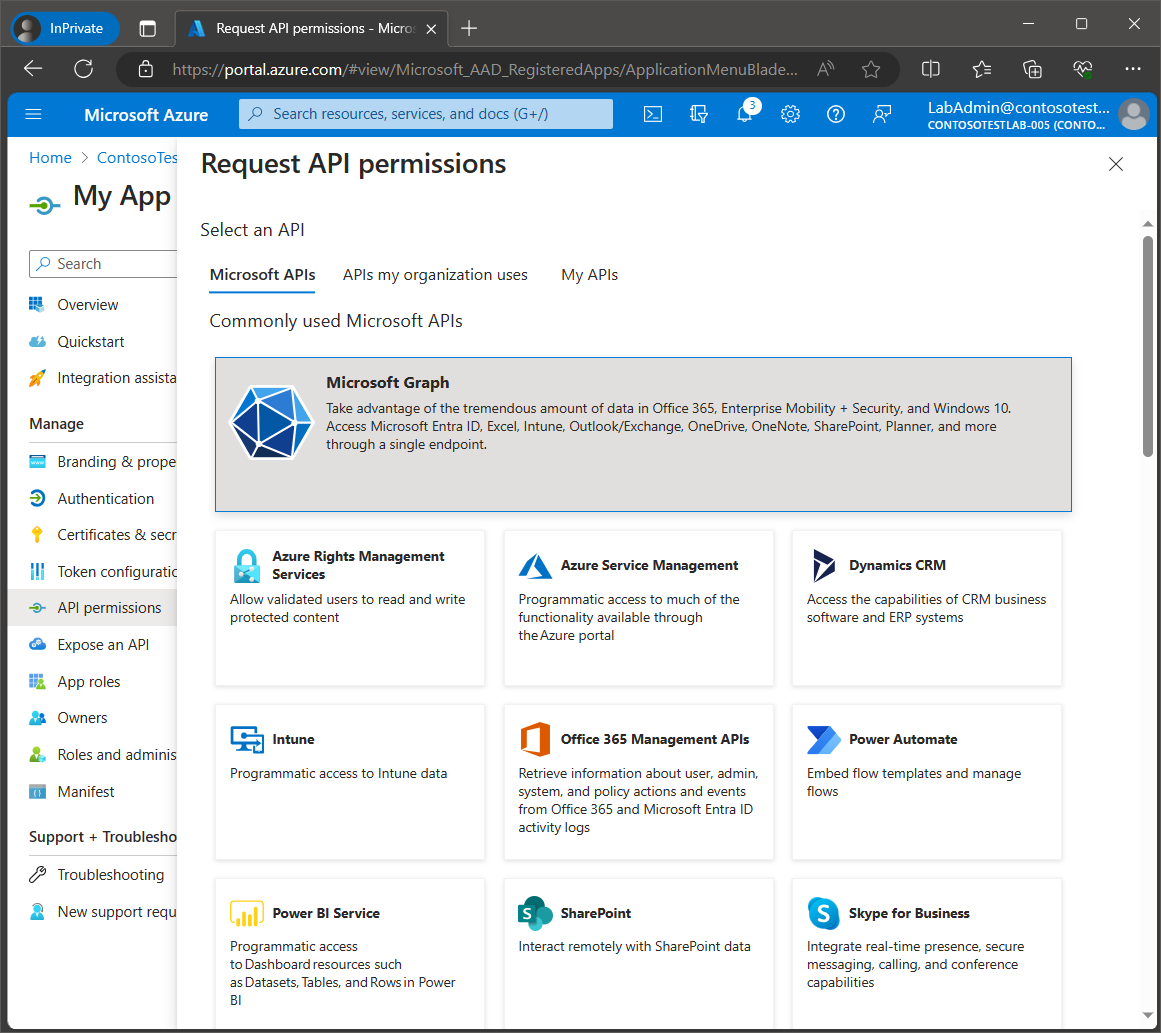Select the Microsoft Graph API card
Screen dimensions: 1161x1033
[x=643, y=435]
